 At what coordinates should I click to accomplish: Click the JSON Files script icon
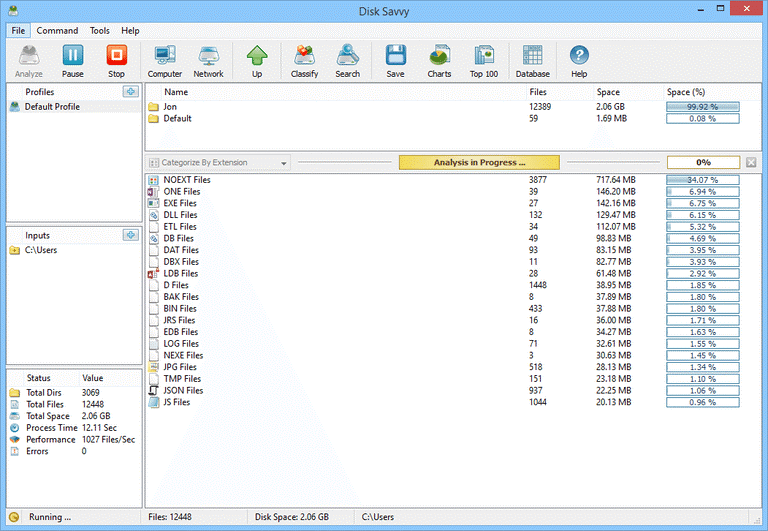coord(153,390)
